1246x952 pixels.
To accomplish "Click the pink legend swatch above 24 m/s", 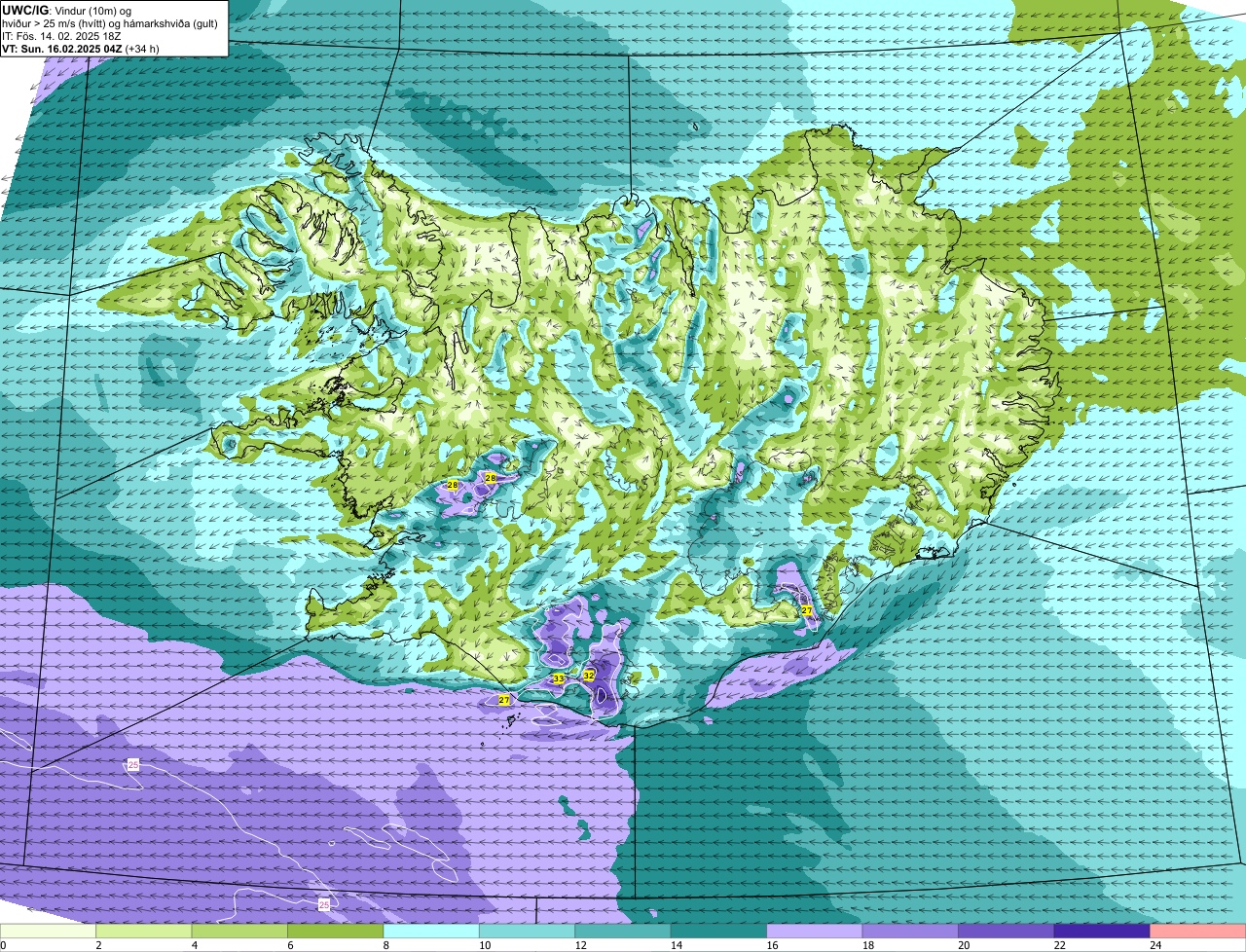I will (1198, 932).
